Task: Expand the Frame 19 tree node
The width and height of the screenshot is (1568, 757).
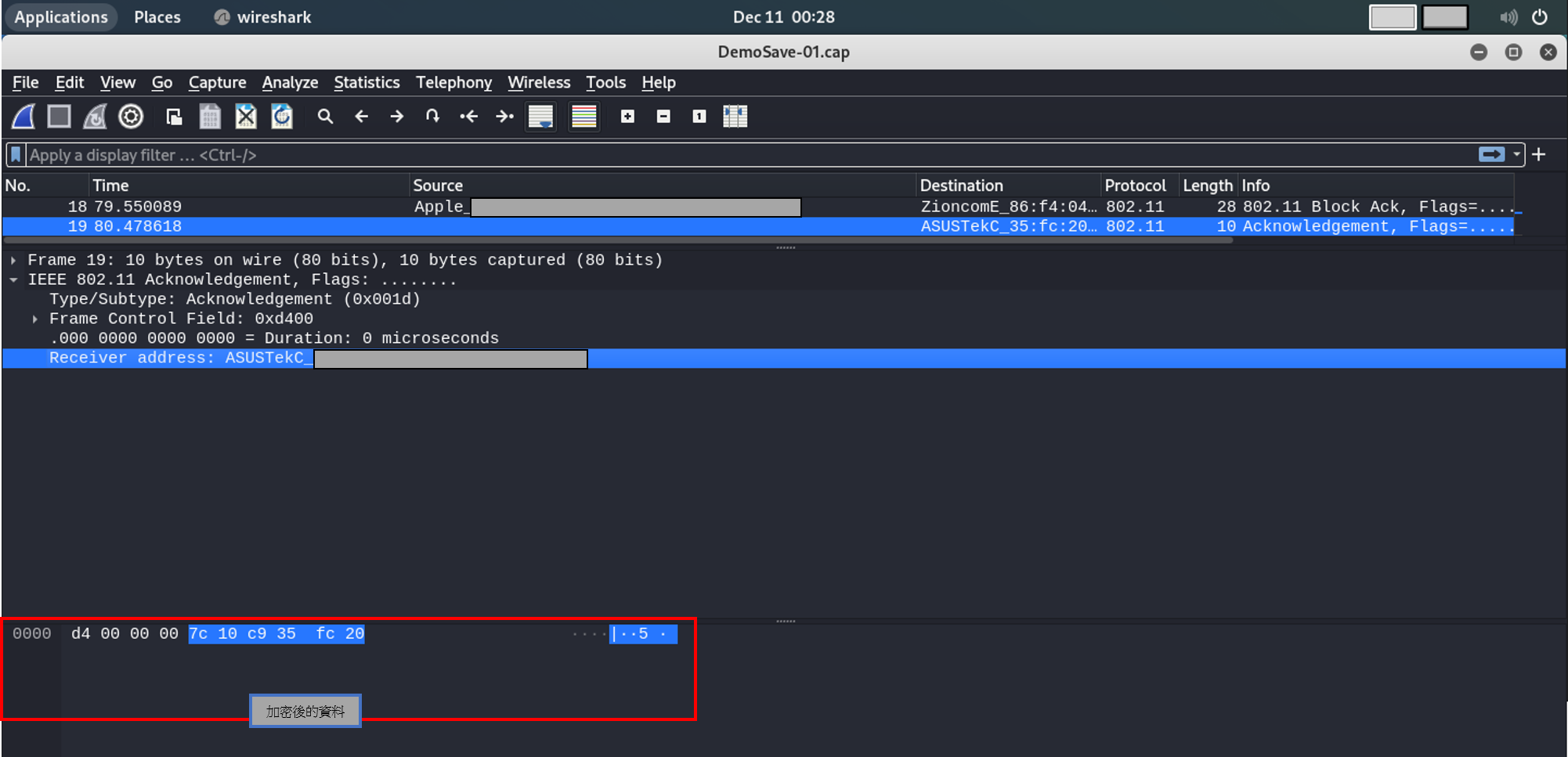Action: pos(13,260)
